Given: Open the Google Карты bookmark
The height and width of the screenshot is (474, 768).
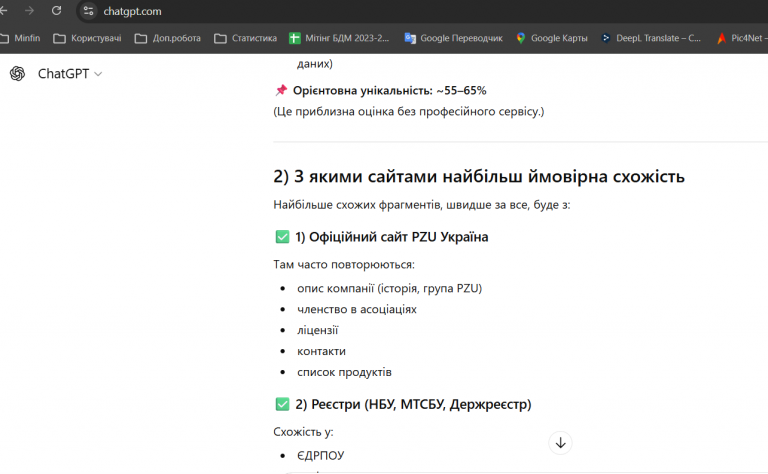Looking at the screenshot, I should coord(552,38).
